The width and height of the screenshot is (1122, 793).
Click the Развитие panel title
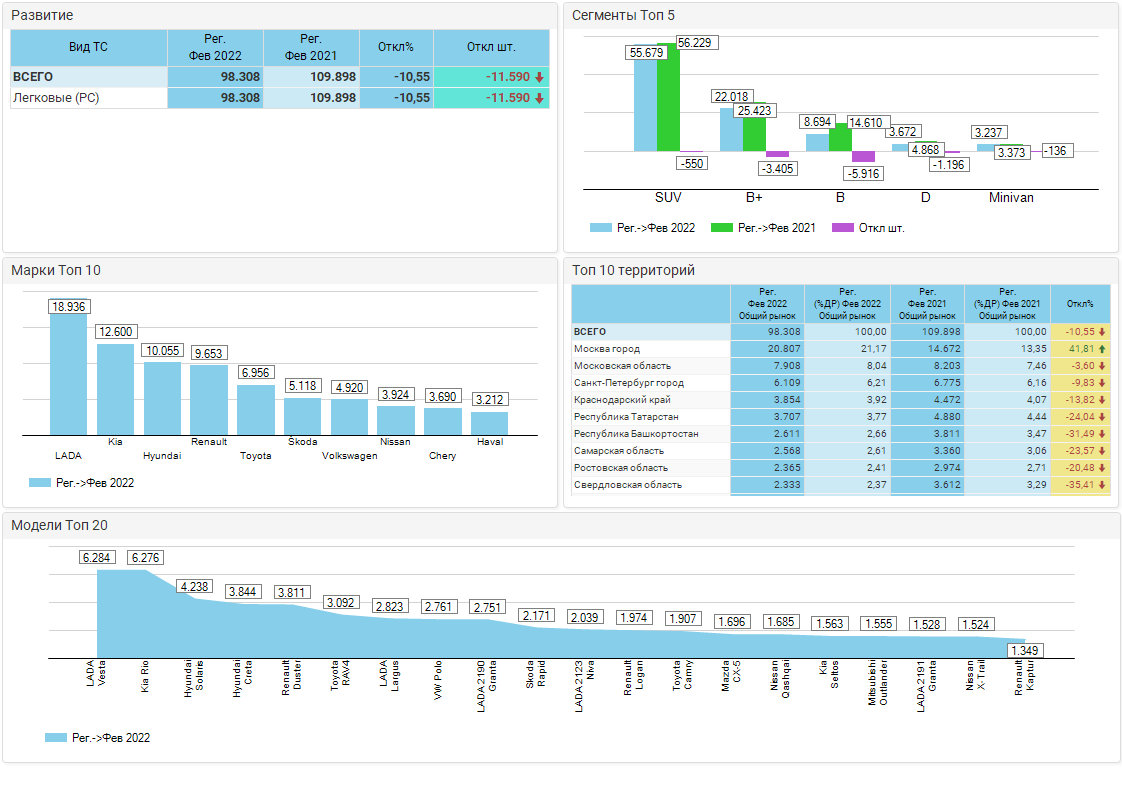42,16
